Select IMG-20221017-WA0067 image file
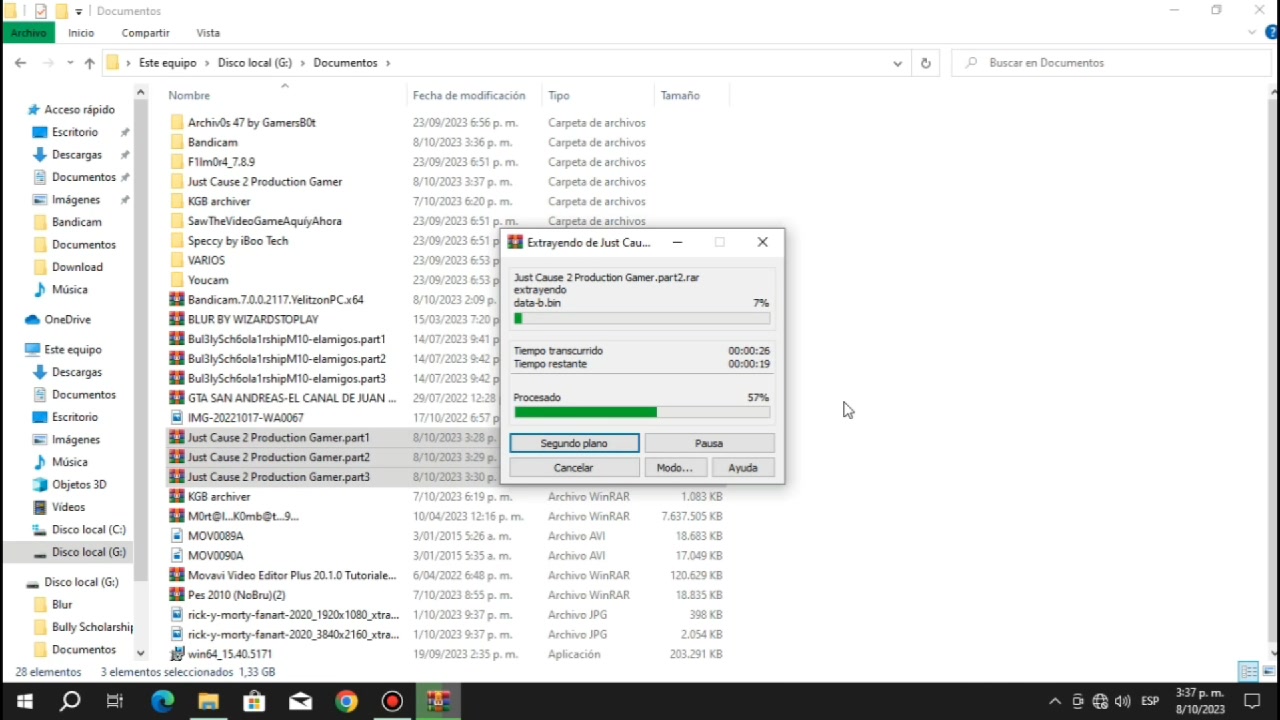1280x720 pixels. [x=246, y=418]
